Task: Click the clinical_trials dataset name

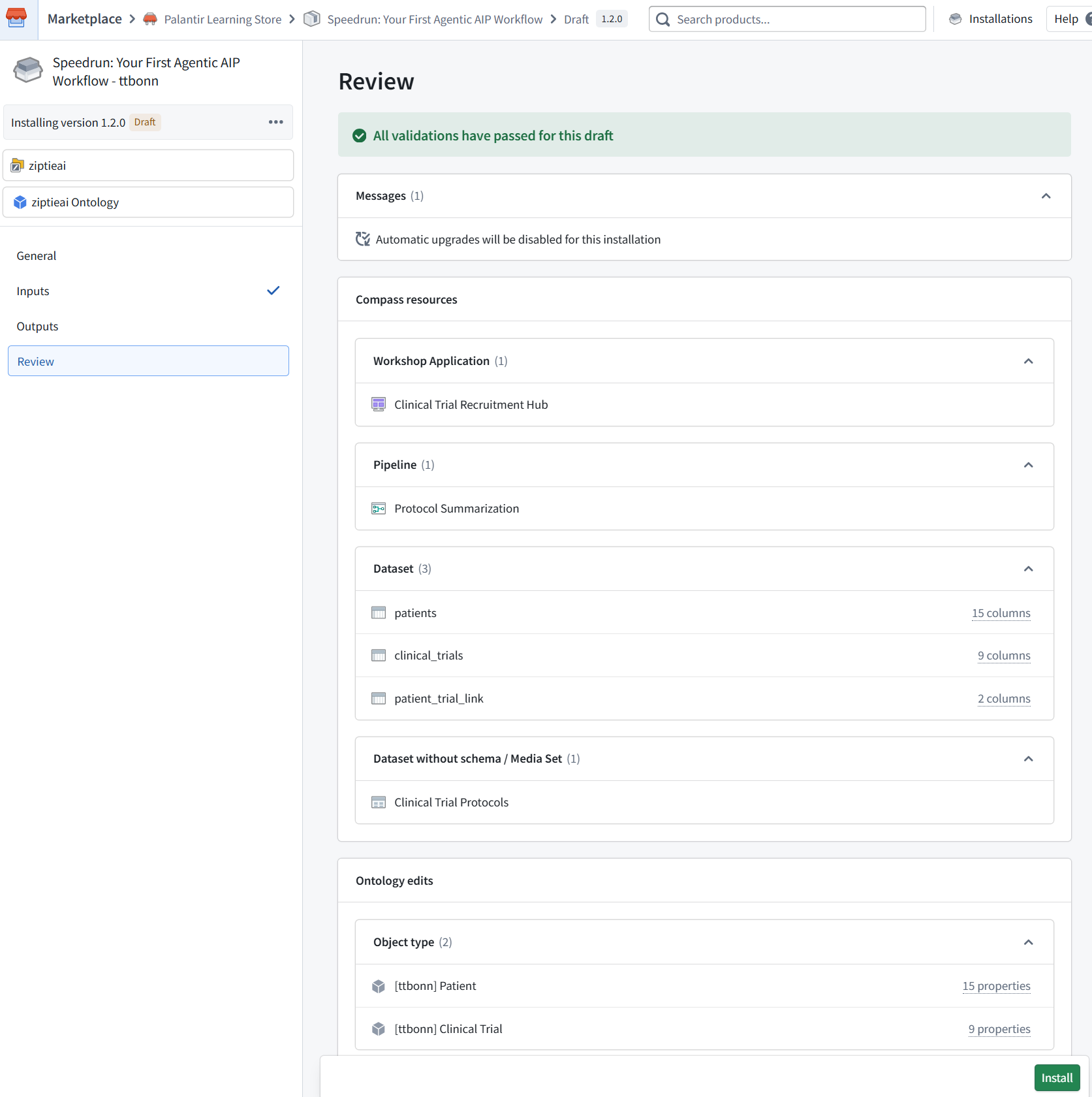Action: coord(428,656)
